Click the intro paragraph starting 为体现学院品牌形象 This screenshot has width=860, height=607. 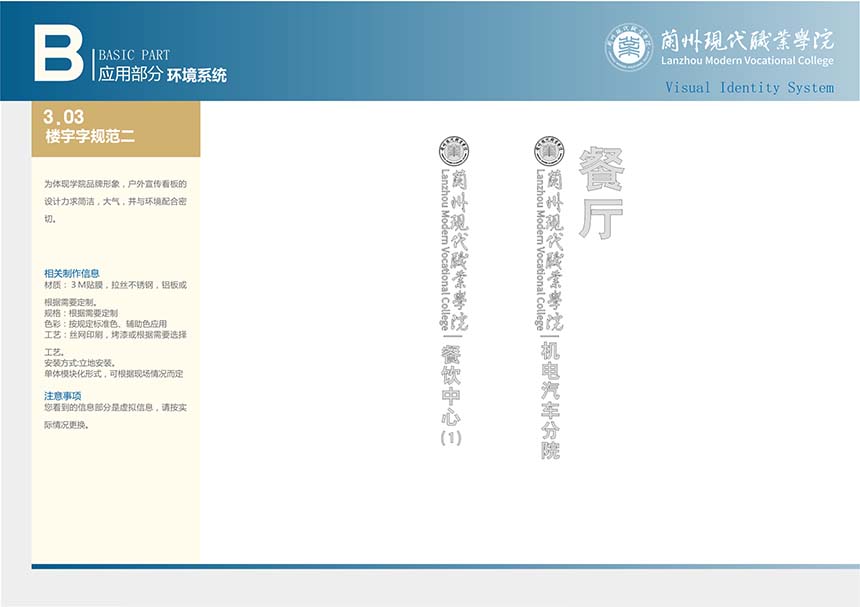click(x=115, y=201)
